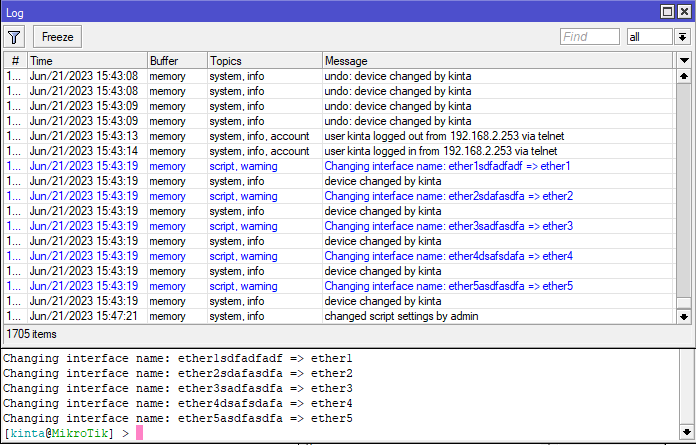Click the log scrollbar down arrow
696x445 pixels.
684,317
